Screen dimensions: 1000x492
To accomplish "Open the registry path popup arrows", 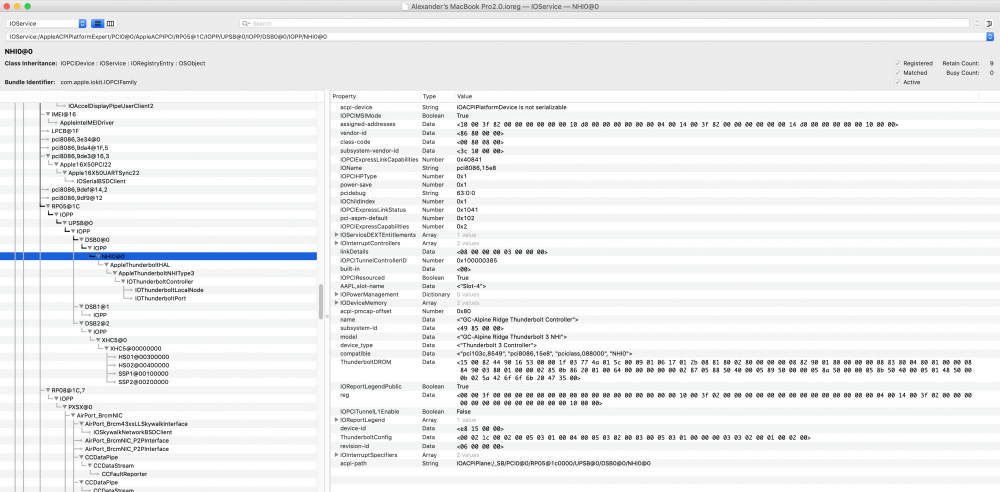I will (x=989, y=36).
